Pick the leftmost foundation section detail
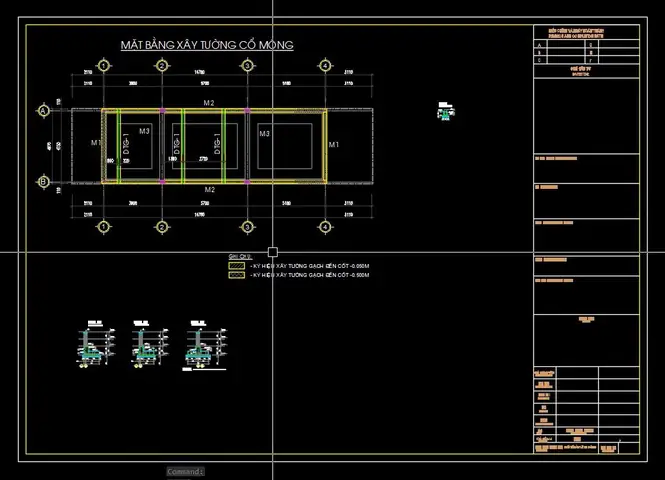 tap(96, 344)
